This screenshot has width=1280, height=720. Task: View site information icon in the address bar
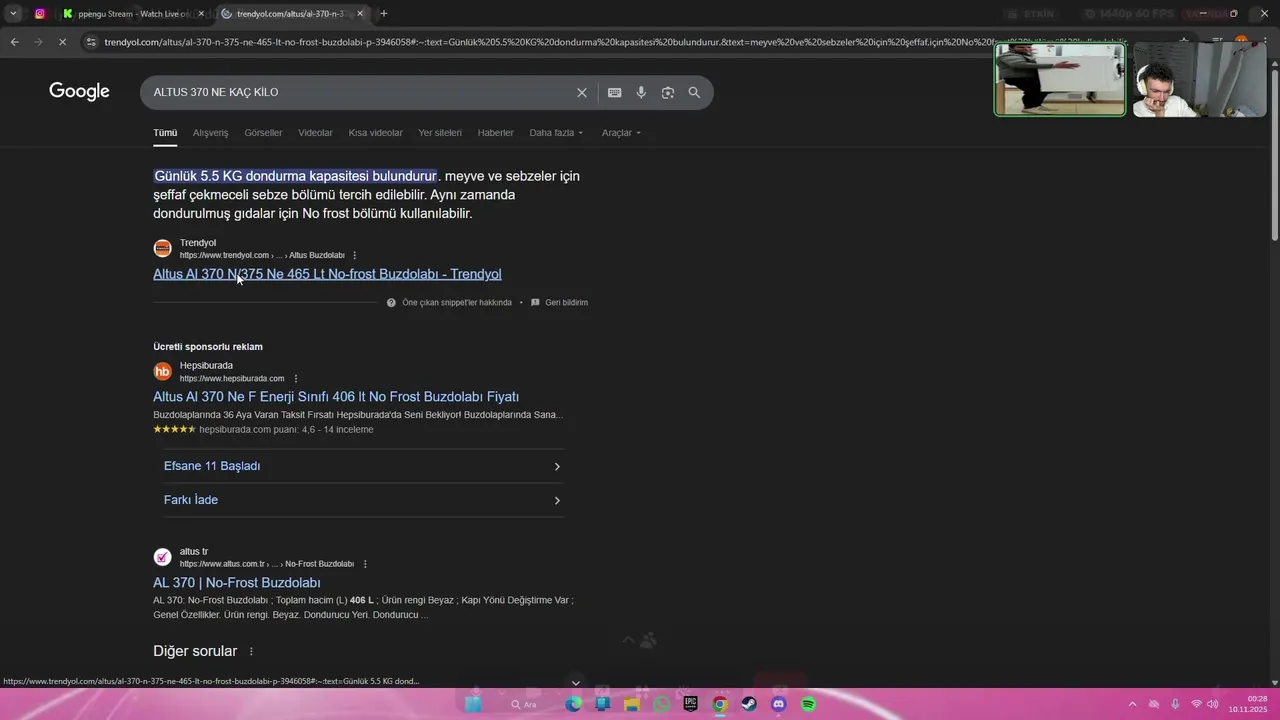tap(91, 42)
